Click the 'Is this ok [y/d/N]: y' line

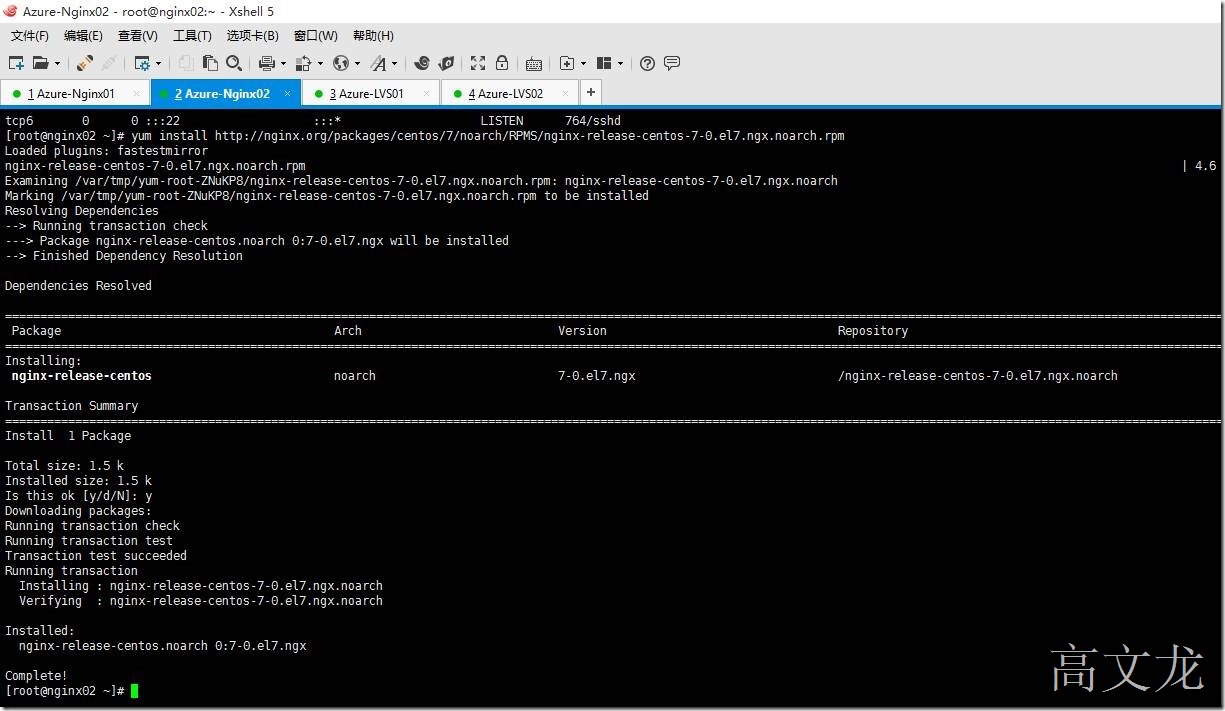[79, 496]
